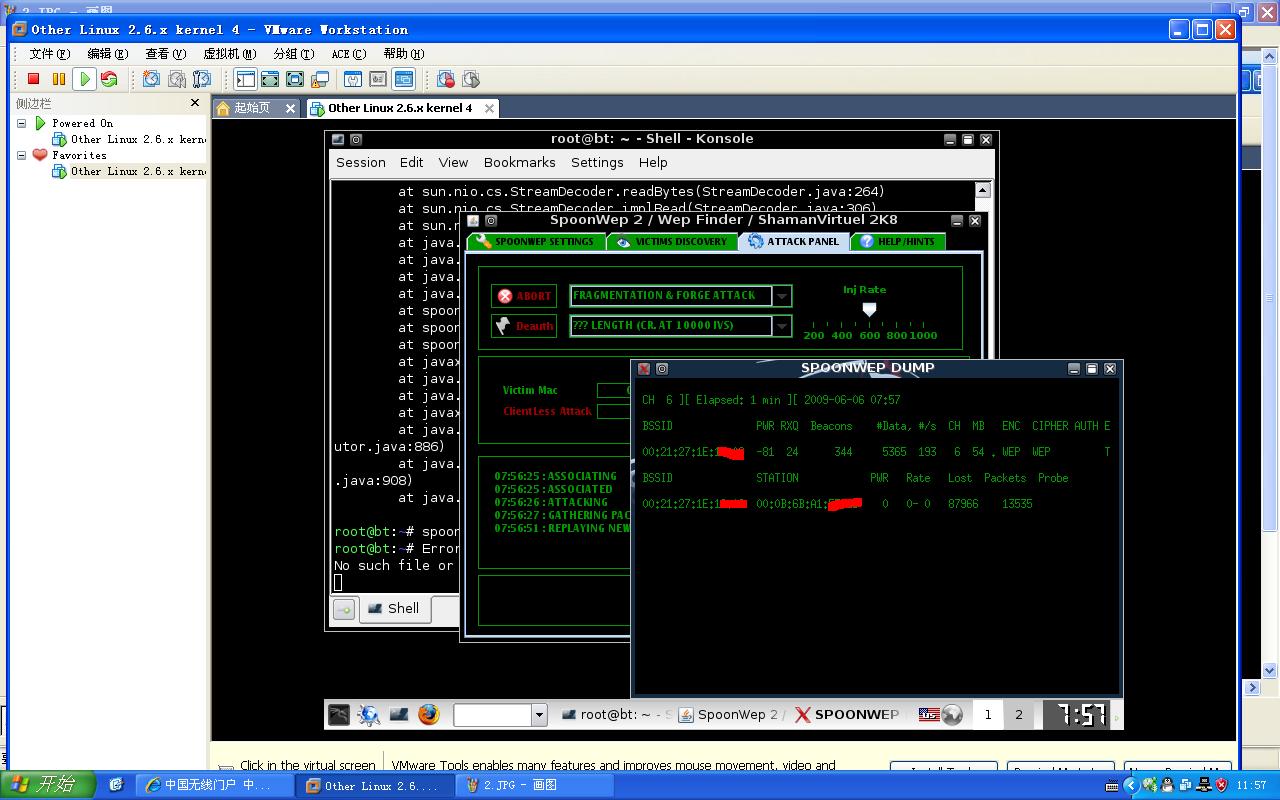Close the sidebar panel with X
1280x800 pixels.
tap(195, 102)
